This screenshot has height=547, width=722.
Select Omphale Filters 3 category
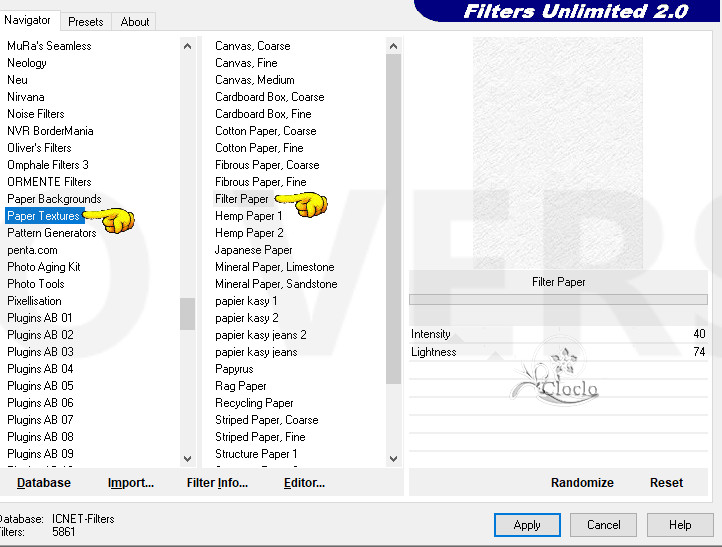point(48,165)
